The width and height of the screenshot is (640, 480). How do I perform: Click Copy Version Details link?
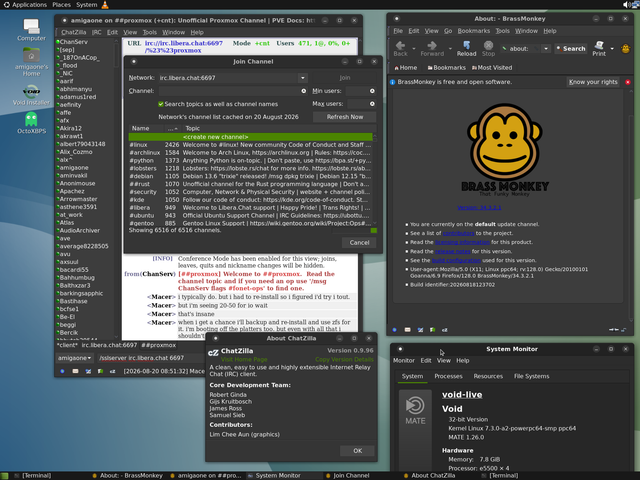tap(344, 360)
